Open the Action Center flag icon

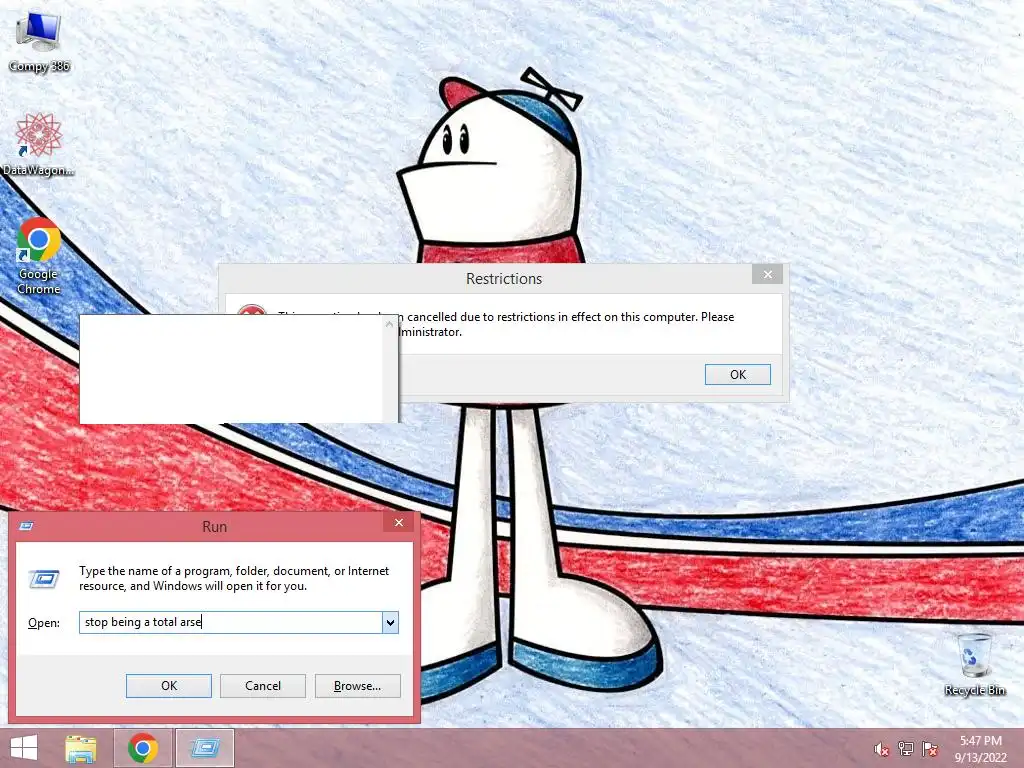(x=929, y=749)
